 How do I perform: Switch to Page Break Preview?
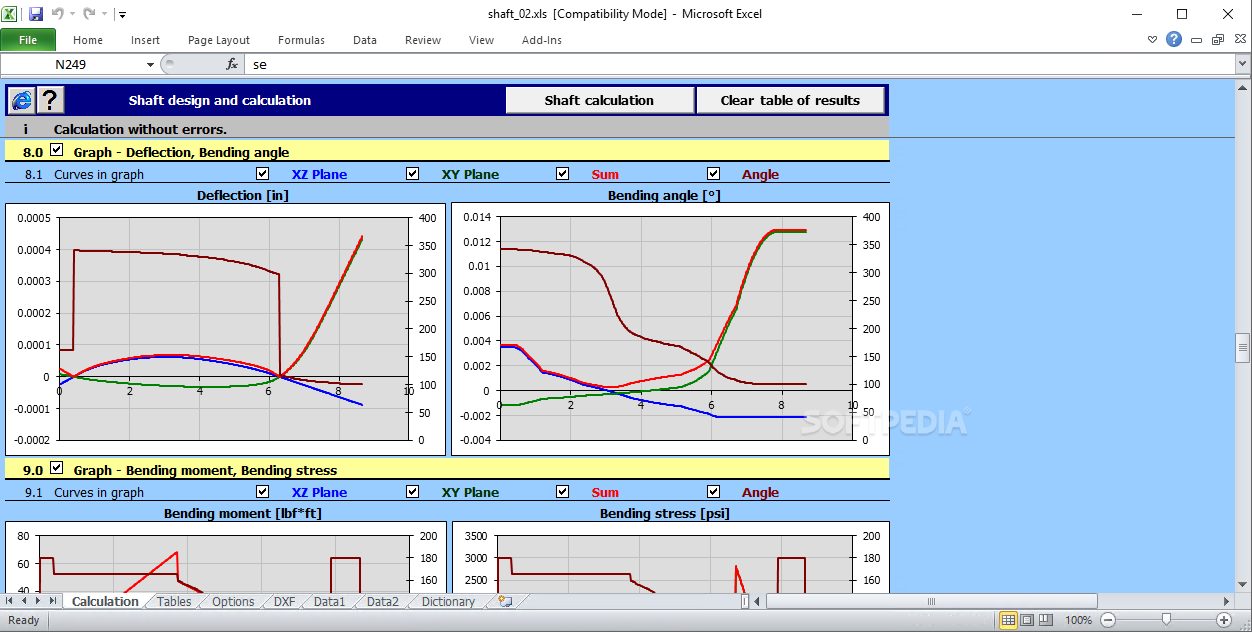click(1045, 620)
